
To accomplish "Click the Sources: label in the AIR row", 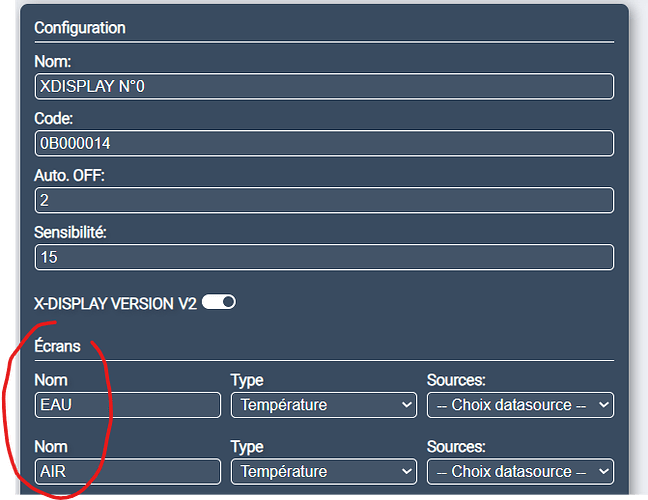I will [456, 446].
